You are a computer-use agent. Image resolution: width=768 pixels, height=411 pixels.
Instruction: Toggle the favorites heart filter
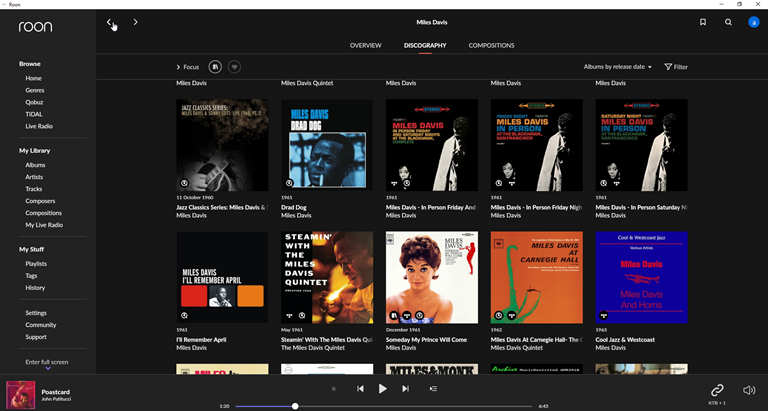click(235, 67)
